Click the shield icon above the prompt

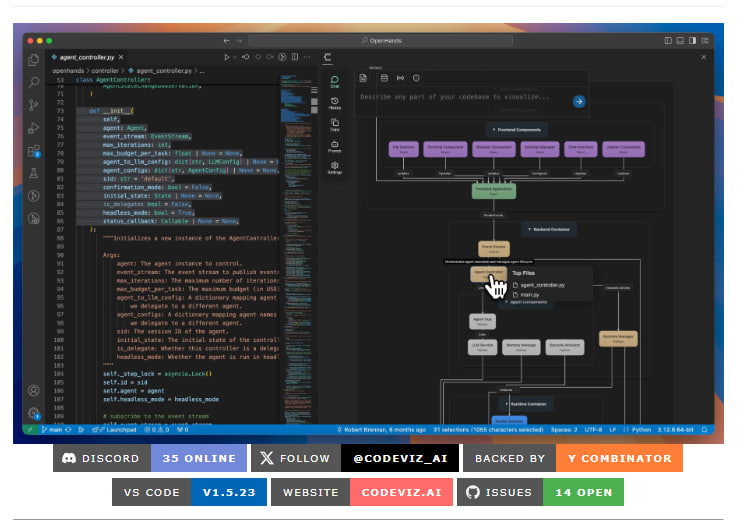(x=416, y=78)
